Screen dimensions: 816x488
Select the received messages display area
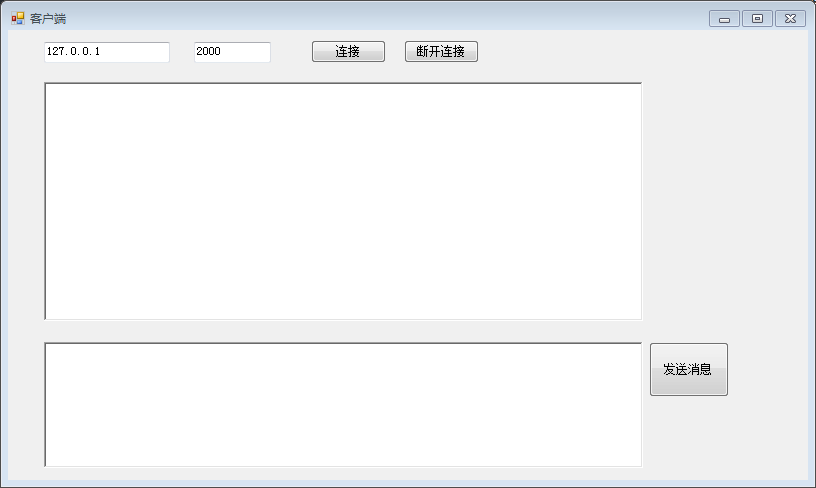343,201
